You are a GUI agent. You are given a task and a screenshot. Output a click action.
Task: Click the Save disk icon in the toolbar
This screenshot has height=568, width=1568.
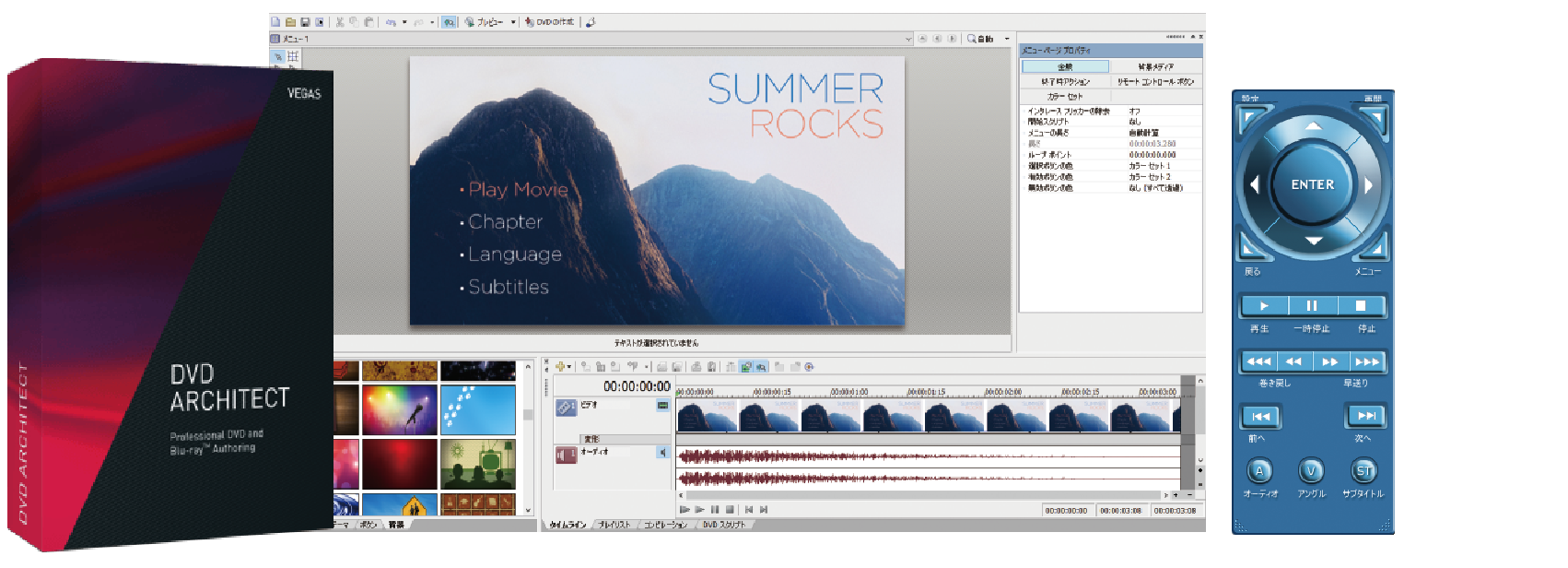[x=305, y=22]
